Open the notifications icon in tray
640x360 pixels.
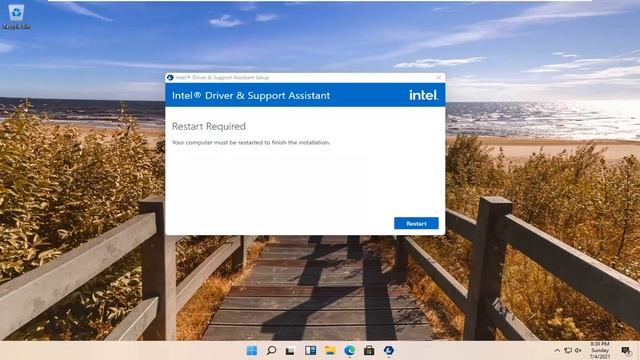pyautogui.click(x=626, y=351)
